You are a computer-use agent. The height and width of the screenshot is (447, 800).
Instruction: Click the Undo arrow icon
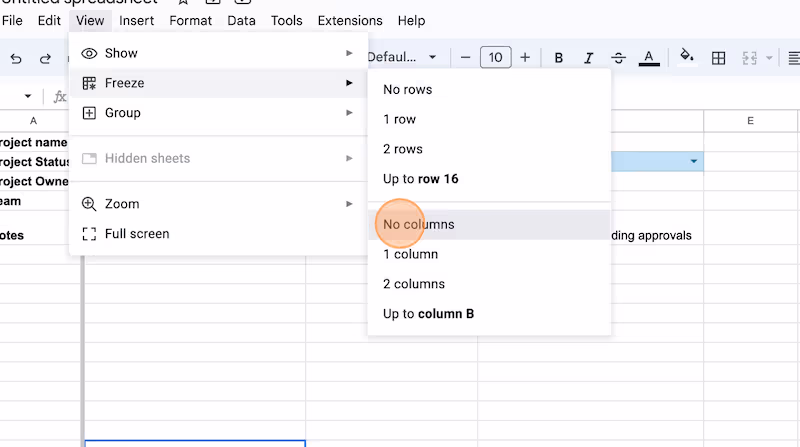[16, 59]
